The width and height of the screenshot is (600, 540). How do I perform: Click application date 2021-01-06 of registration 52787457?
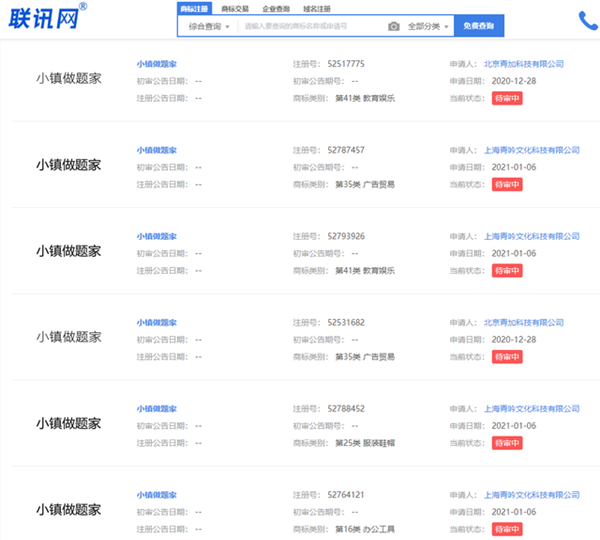[514, 167]
